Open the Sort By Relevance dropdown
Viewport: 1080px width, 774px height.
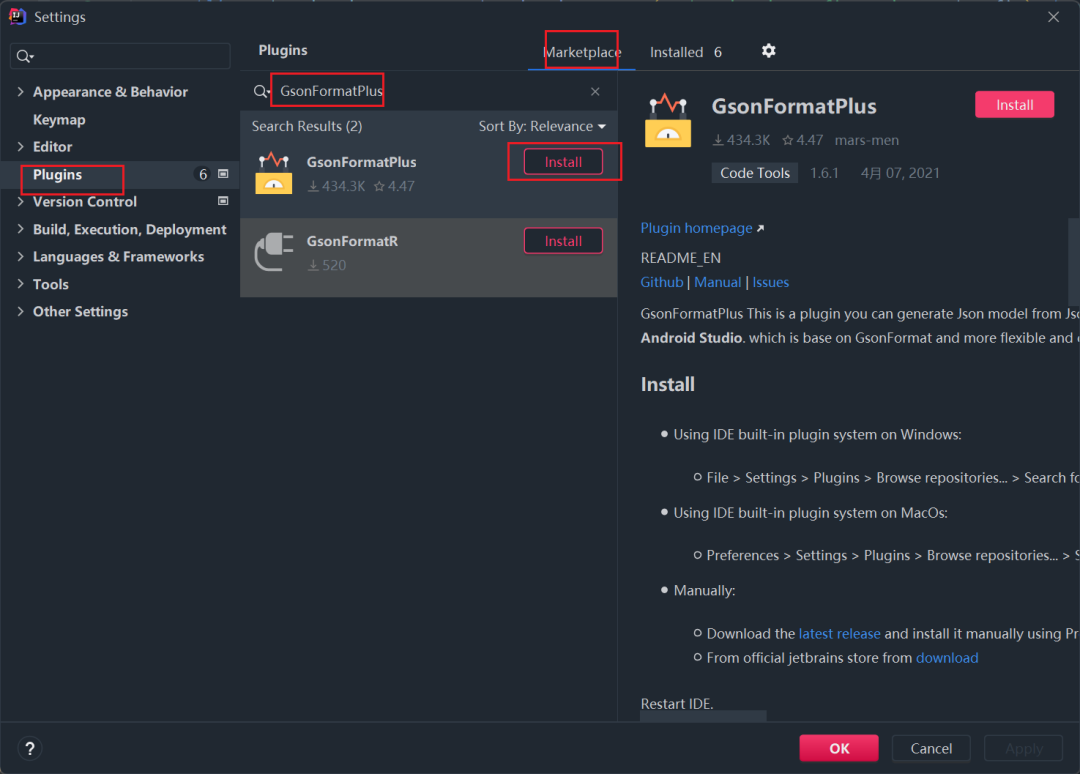pyautogui.click(x=542, y=126)
